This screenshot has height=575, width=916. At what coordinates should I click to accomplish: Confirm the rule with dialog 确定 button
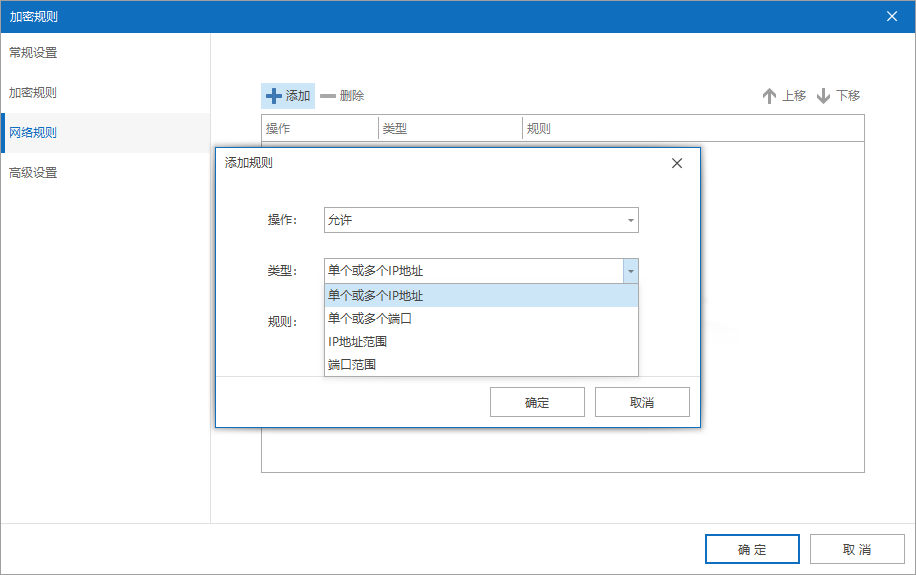pos(537,402)
